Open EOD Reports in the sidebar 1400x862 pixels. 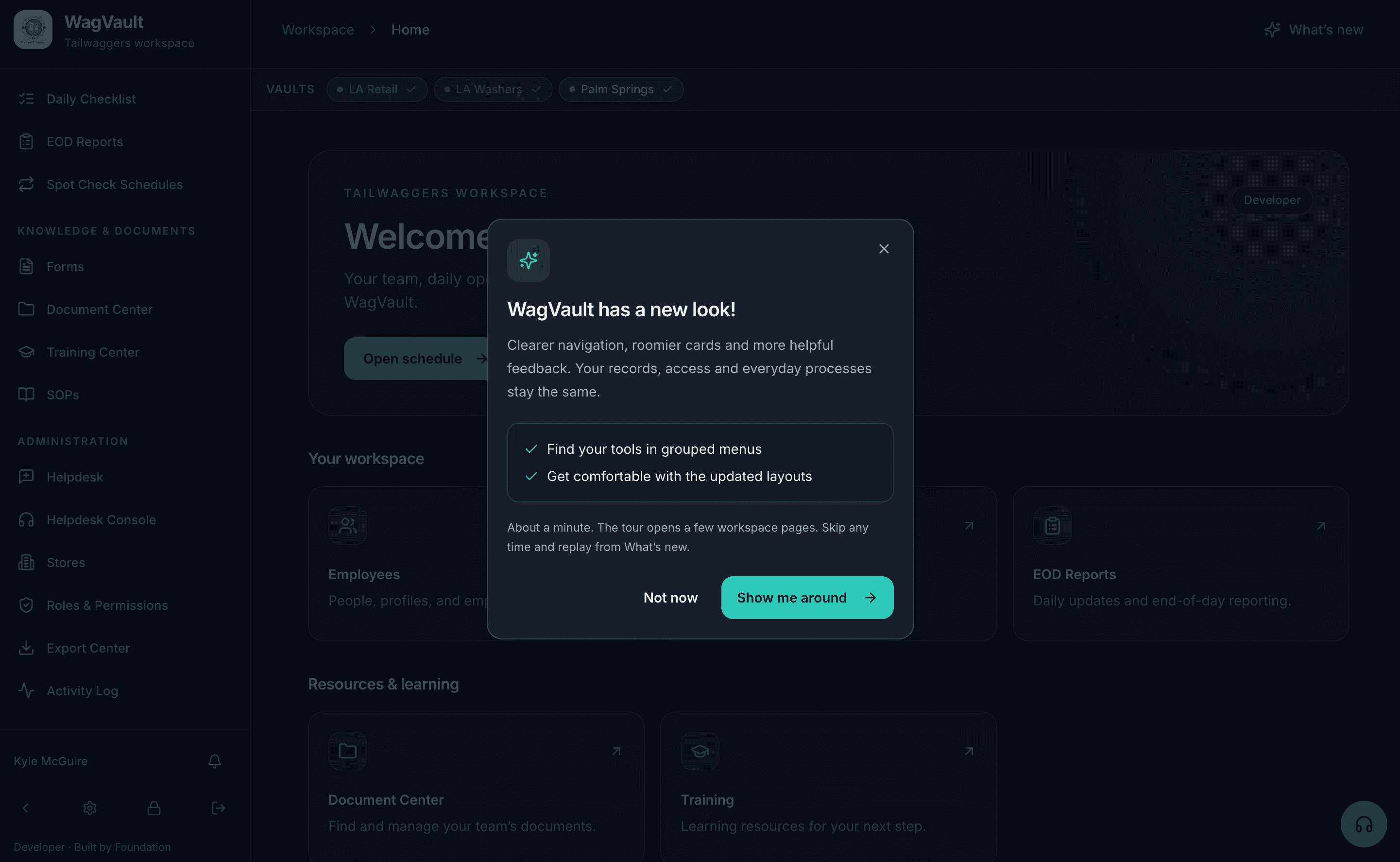125,142
